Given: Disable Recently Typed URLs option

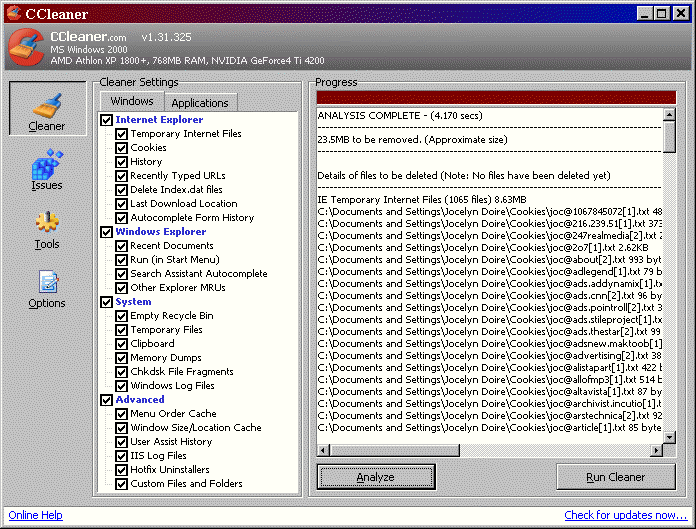Looking at the screenshot, I should (121, 176).
